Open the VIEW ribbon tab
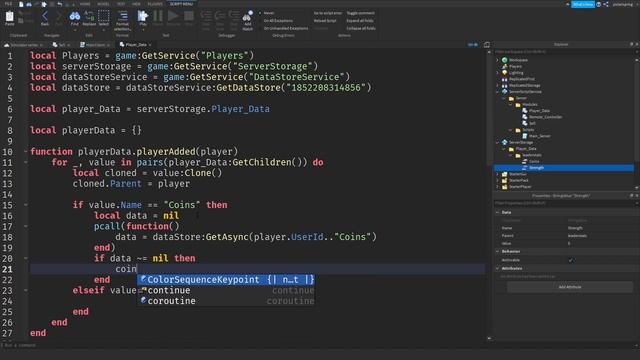The height and width of the screenshot is (360, 640). coord(136,4)
